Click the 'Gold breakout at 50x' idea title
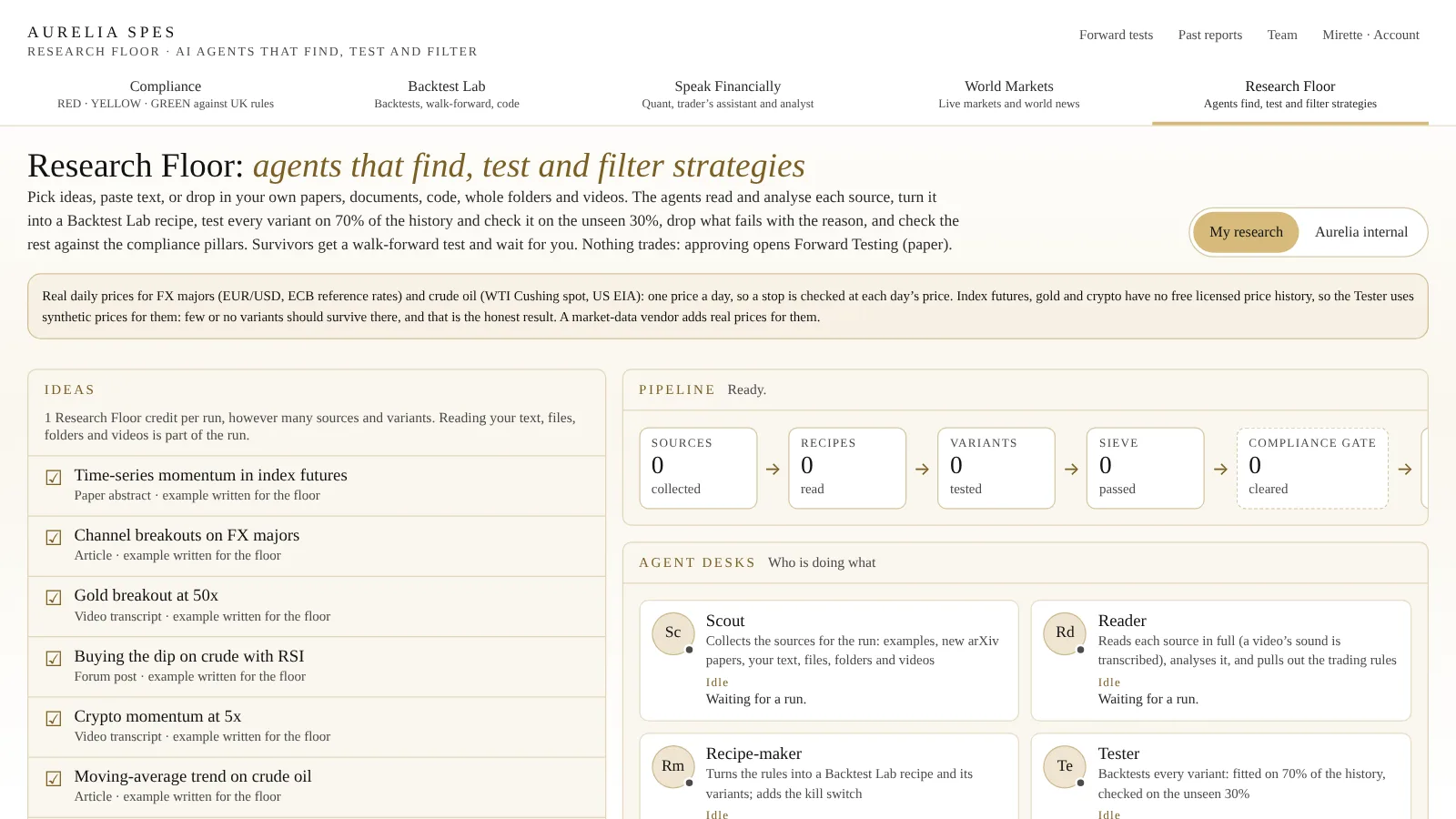Viewport: 1456px width, 819px height. coord(147,595)
